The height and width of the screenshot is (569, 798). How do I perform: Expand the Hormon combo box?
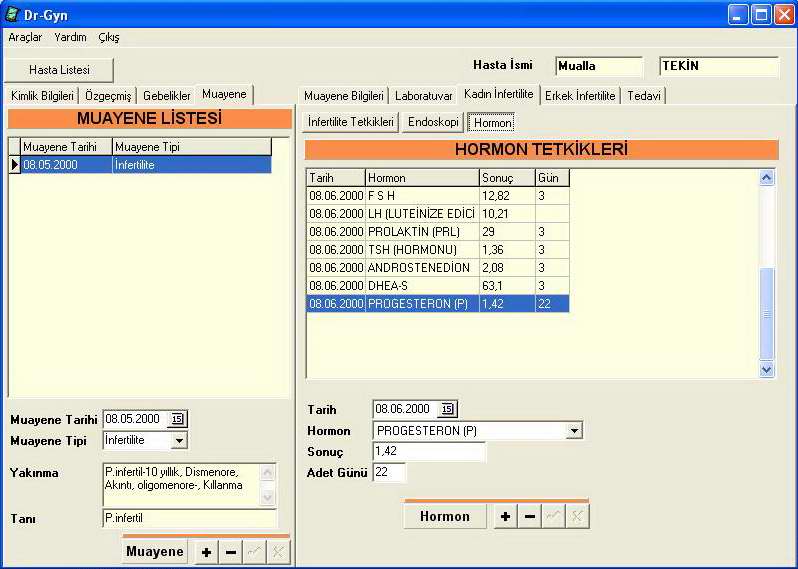(x=574, y=431)
